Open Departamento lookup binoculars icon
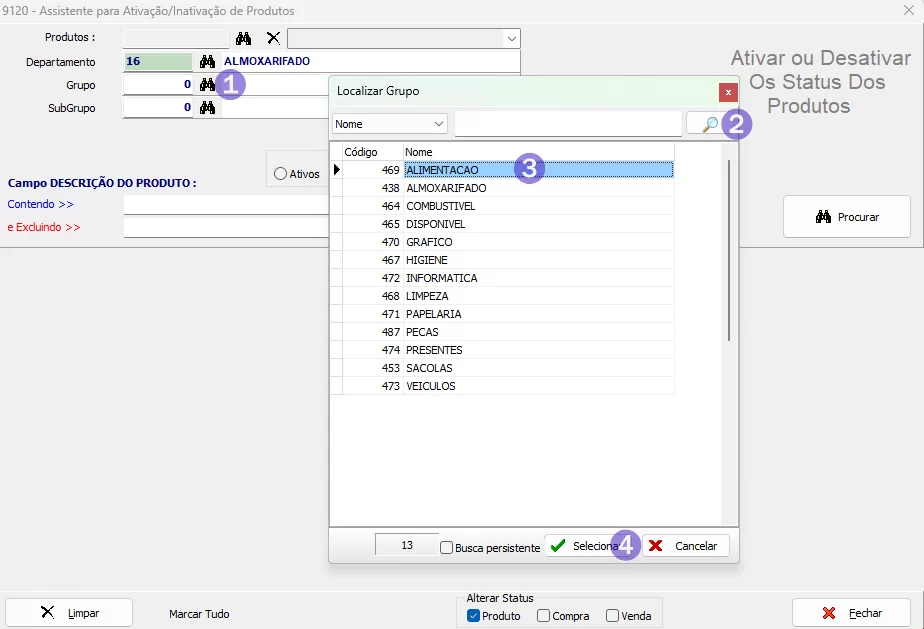 pos(207,62)
